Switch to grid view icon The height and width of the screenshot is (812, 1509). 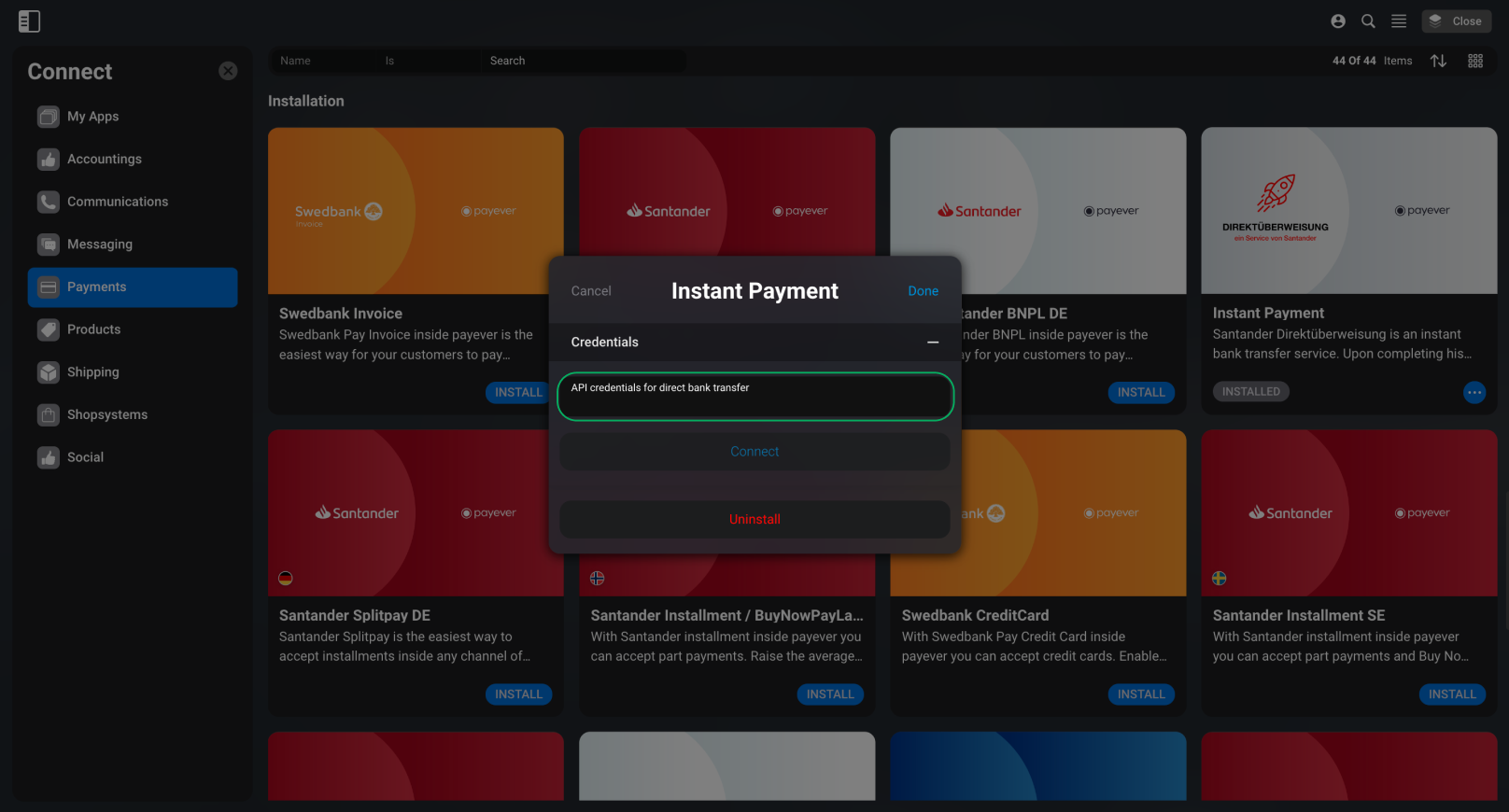click(x=1475, y=61)
